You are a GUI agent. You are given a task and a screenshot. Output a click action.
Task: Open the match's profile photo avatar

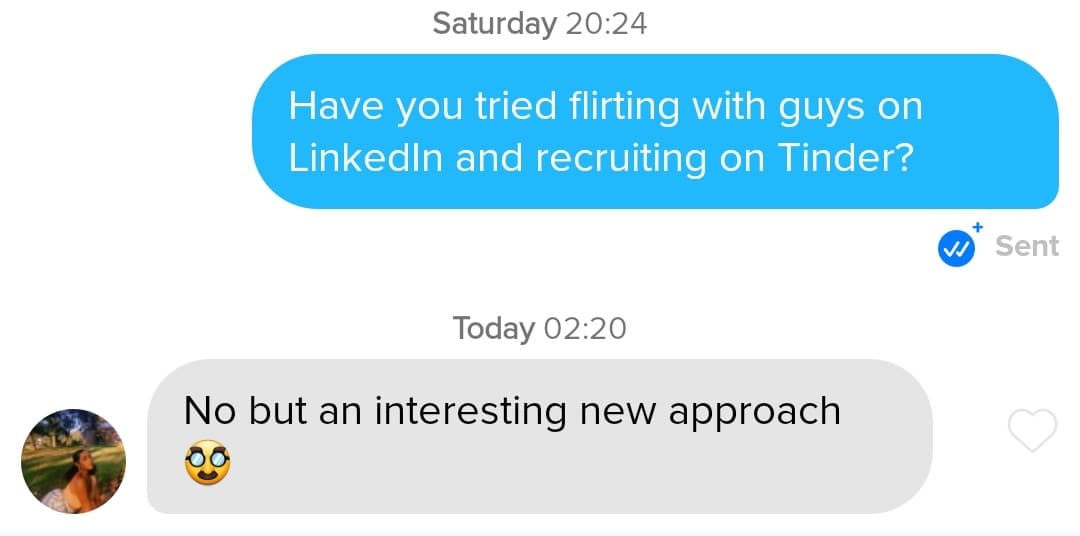[73, 460]
